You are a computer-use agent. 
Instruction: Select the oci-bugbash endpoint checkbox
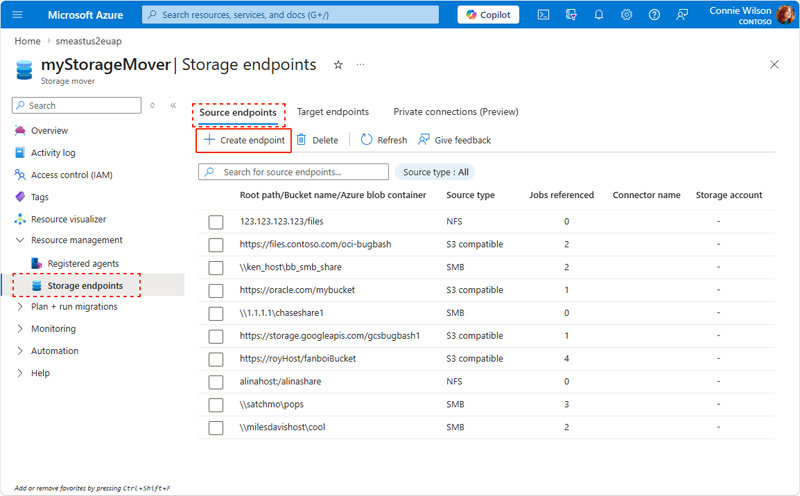(x=216, y=244)
